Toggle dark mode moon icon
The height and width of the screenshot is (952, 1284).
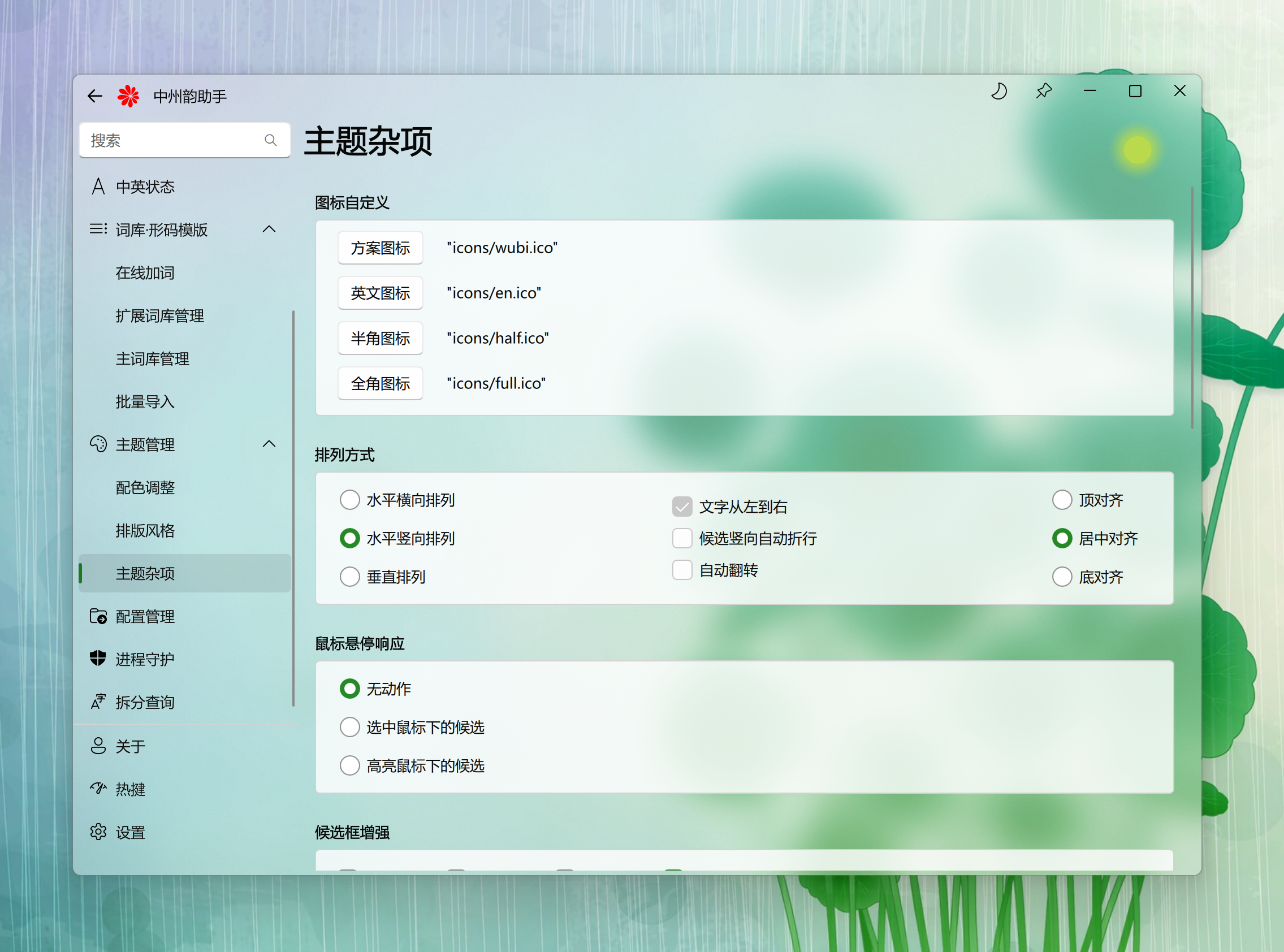[998, 91]
